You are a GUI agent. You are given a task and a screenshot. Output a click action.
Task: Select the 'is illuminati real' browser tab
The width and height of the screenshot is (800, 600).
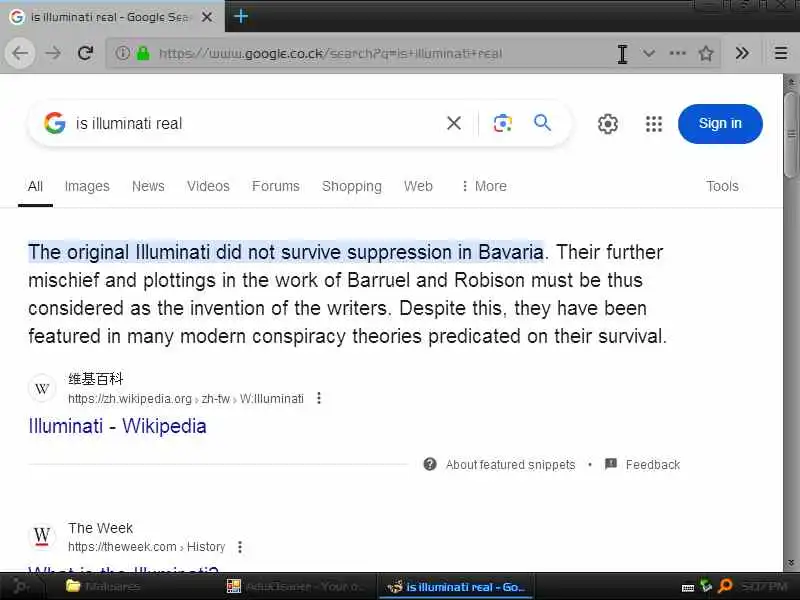[112, 17]
